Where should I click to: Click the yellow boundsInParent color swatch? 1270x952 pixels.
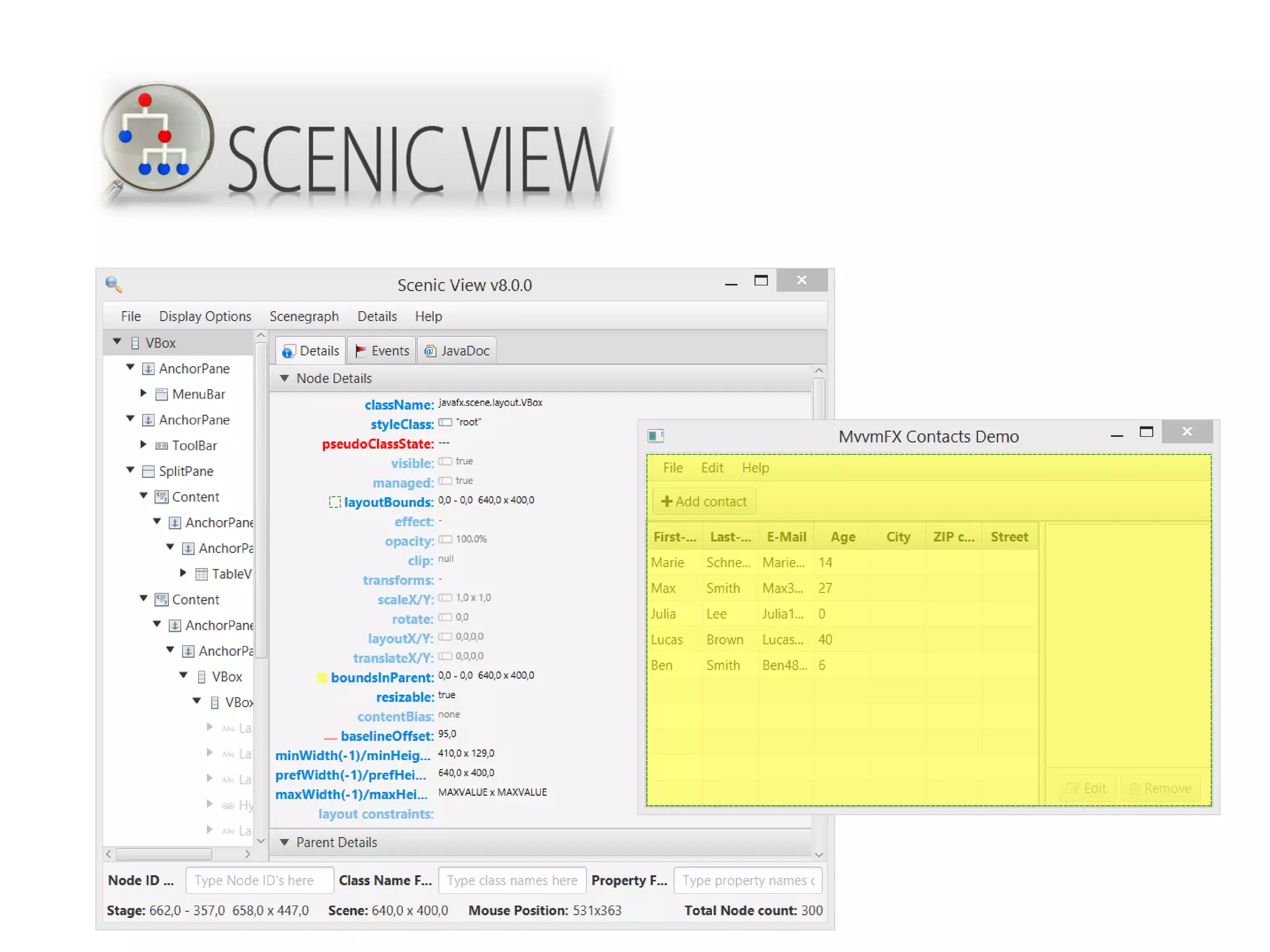pyautogui.click(x=321, y=677)
